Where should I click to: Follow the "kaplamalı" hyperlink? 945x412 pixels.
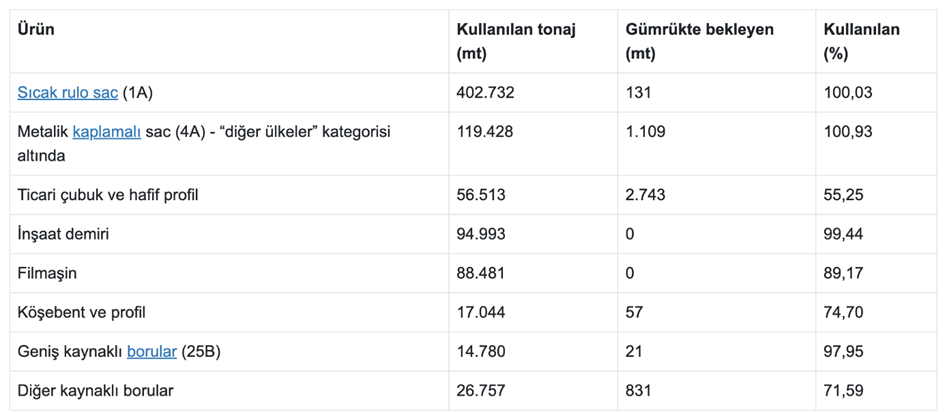(107, 131)
